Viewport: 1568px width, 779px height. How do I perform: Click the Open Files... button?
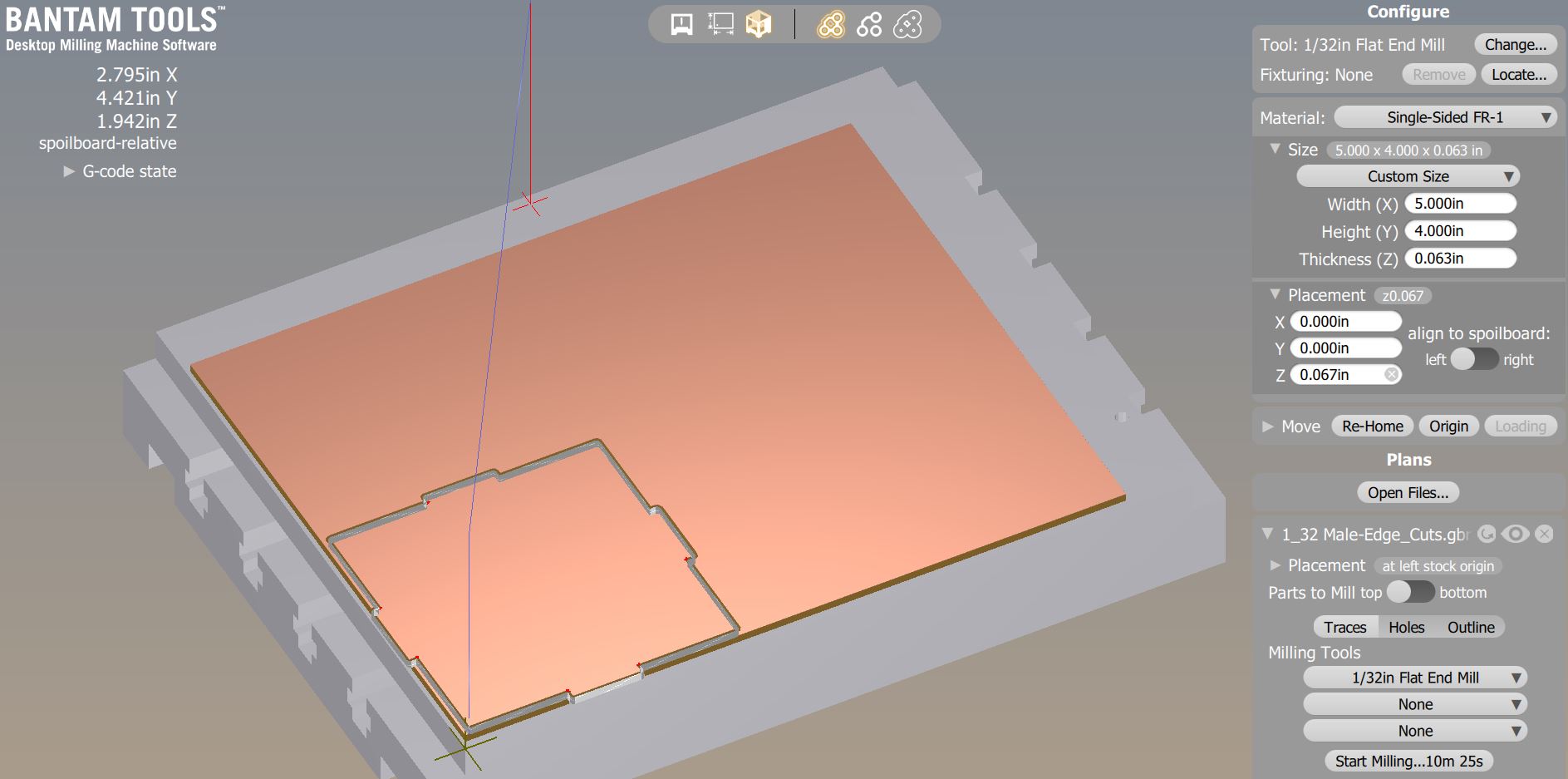pos(1408,492)
